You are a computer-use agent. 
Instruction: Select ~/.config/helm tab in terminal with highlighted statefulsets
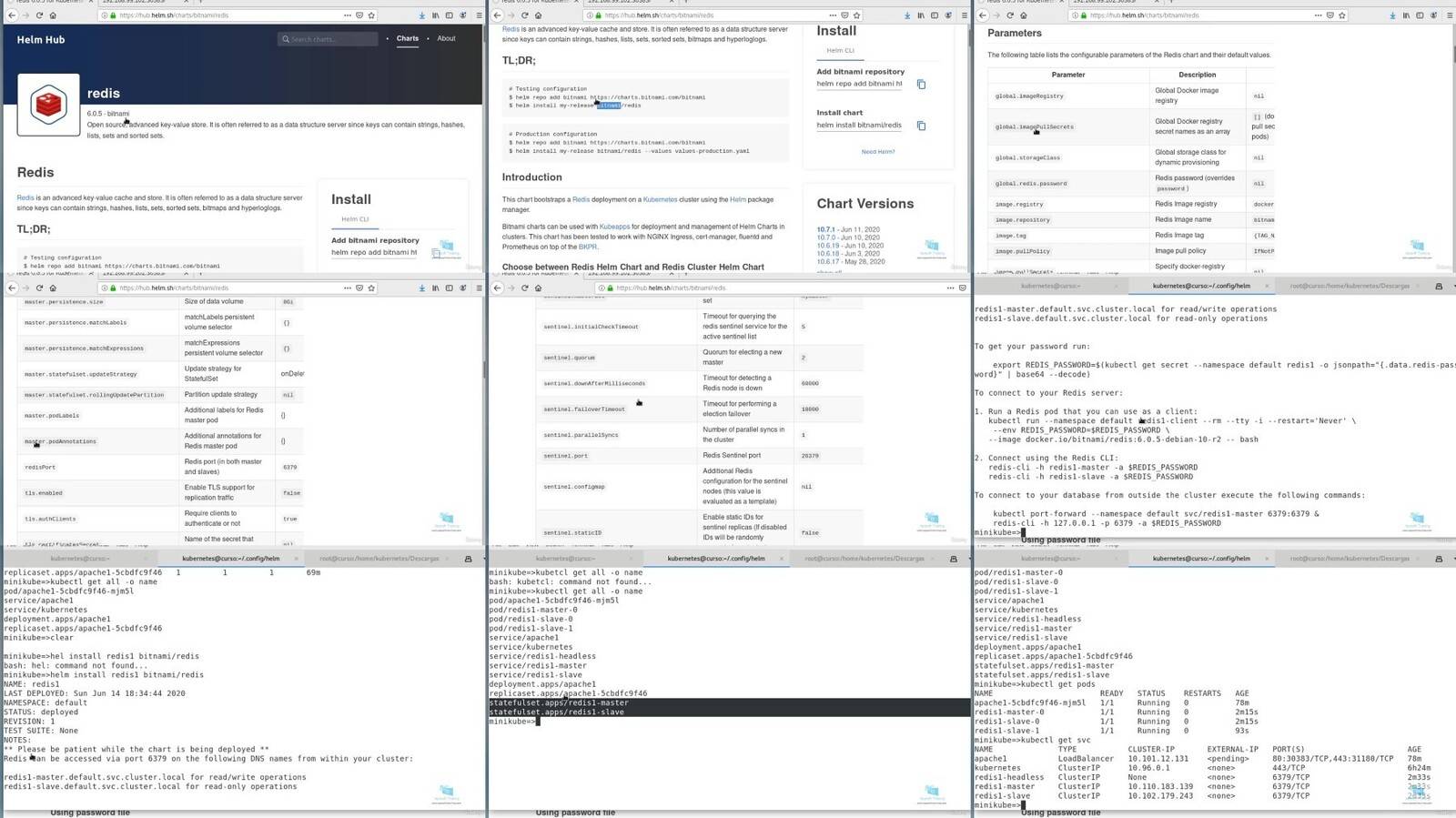pyautogui.click(x=715, y=558)
